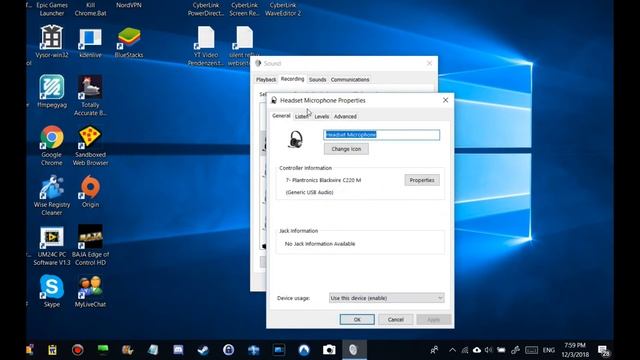The width and height of the screenshot is (640, 360).
Task: Open the ffmpegyag desktop shortcut
Action: coord(51,91)
